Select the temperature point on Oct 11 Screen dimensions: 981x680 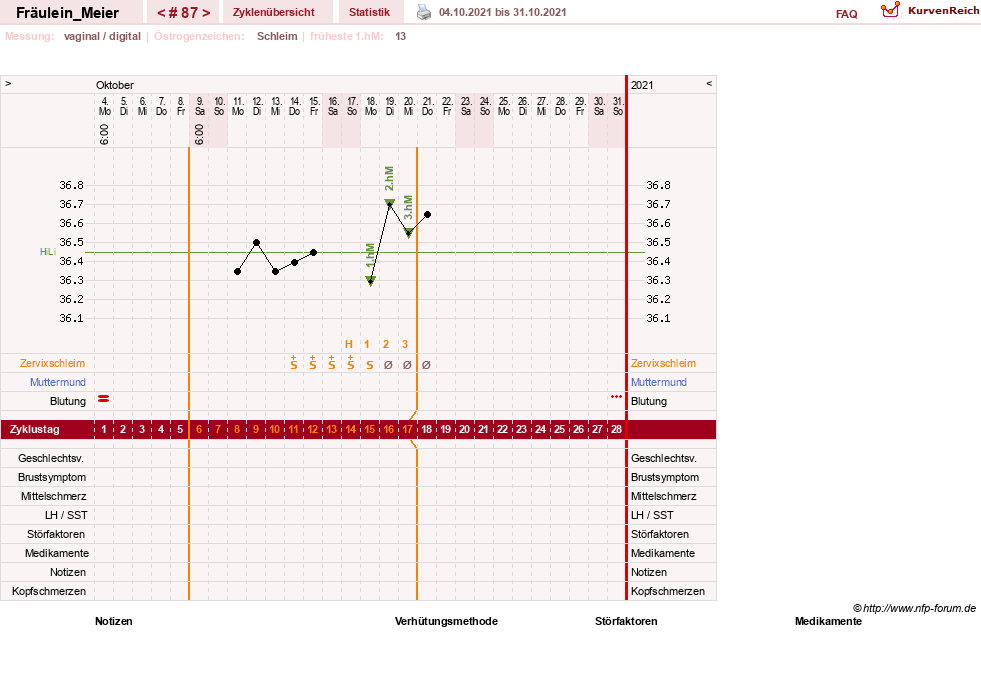pyautogui.click(x=237, y=271)
